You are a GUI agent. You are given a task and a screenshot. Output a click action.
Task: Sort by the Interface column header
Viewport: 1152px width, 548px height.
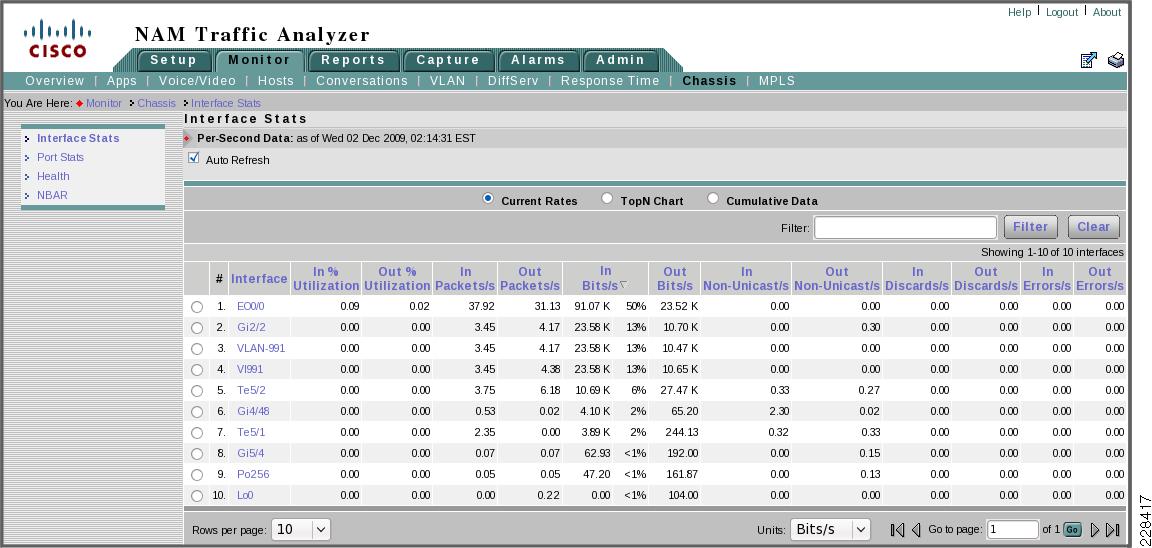coord(259,278)
